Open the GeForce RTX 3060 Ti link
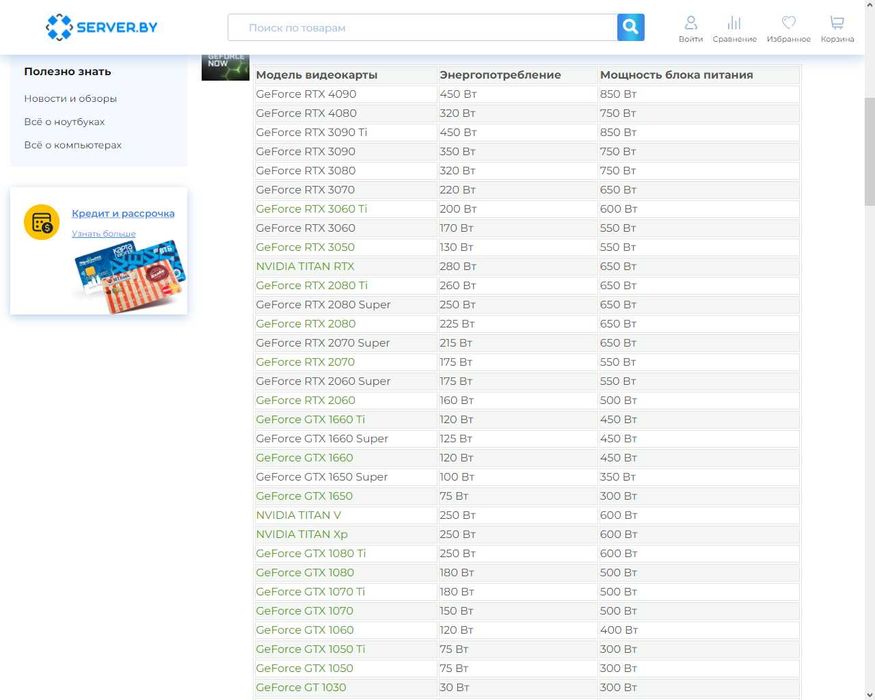 (311, 209)
